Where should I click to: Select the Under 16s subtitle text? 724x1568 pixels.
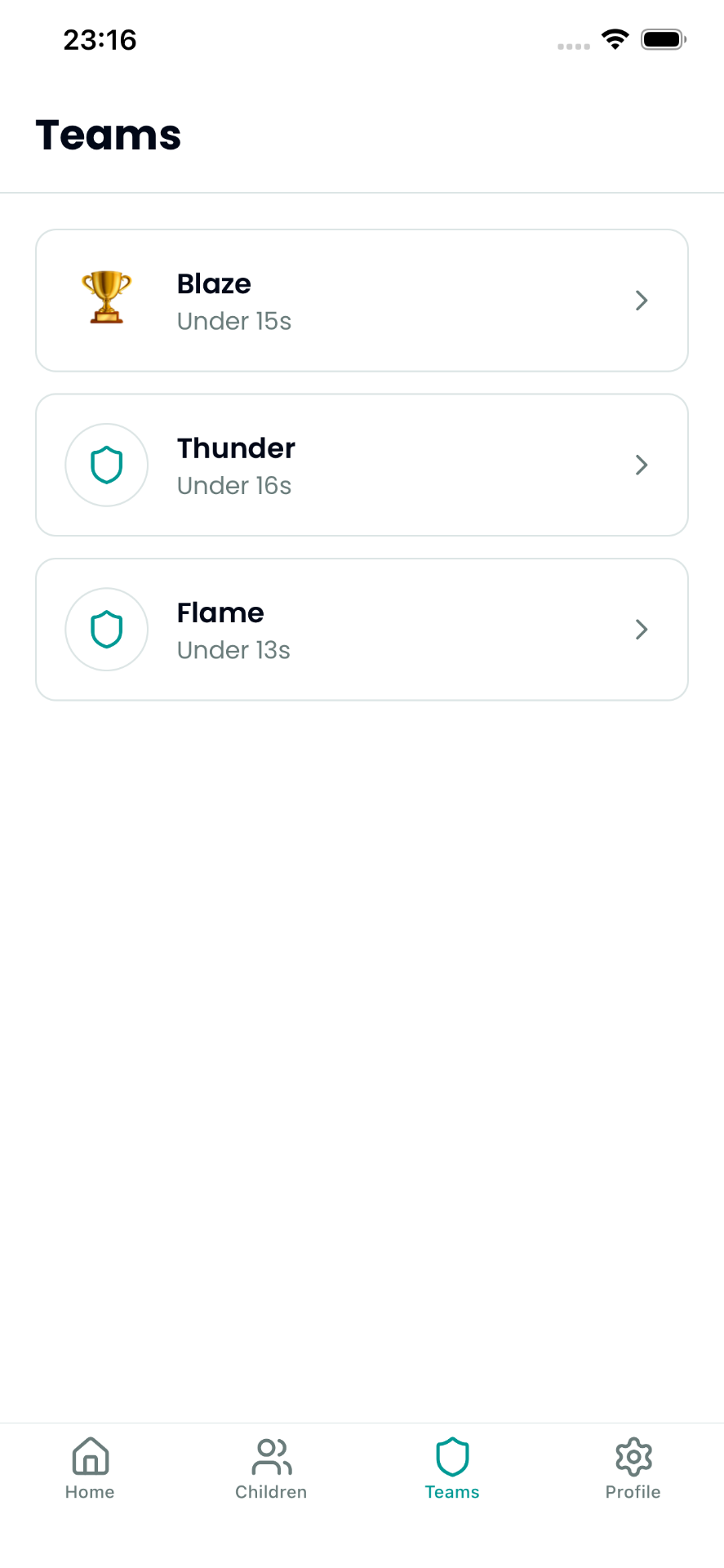[x=234, y=486]
